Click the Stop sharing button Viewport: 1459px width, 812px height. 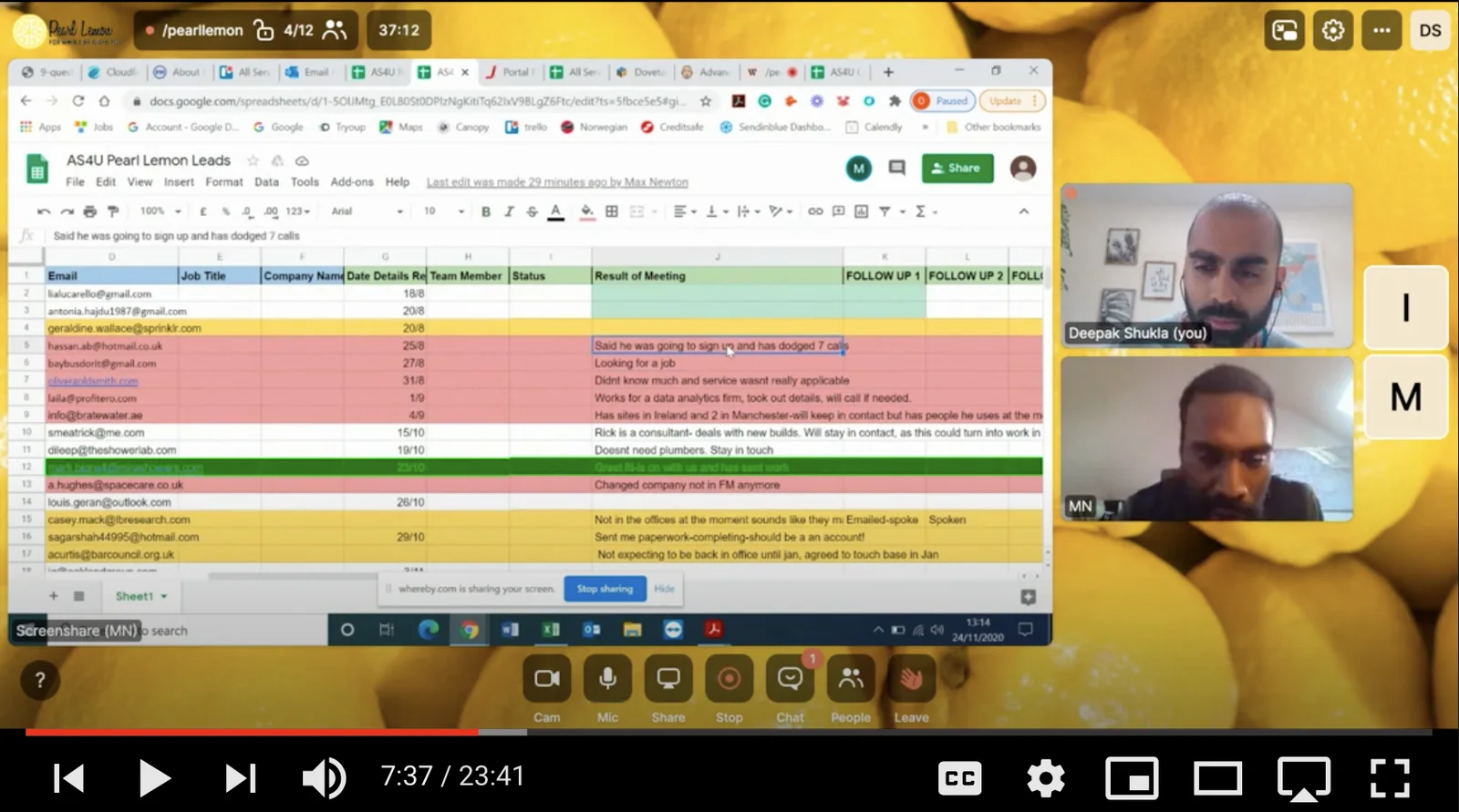605,589
